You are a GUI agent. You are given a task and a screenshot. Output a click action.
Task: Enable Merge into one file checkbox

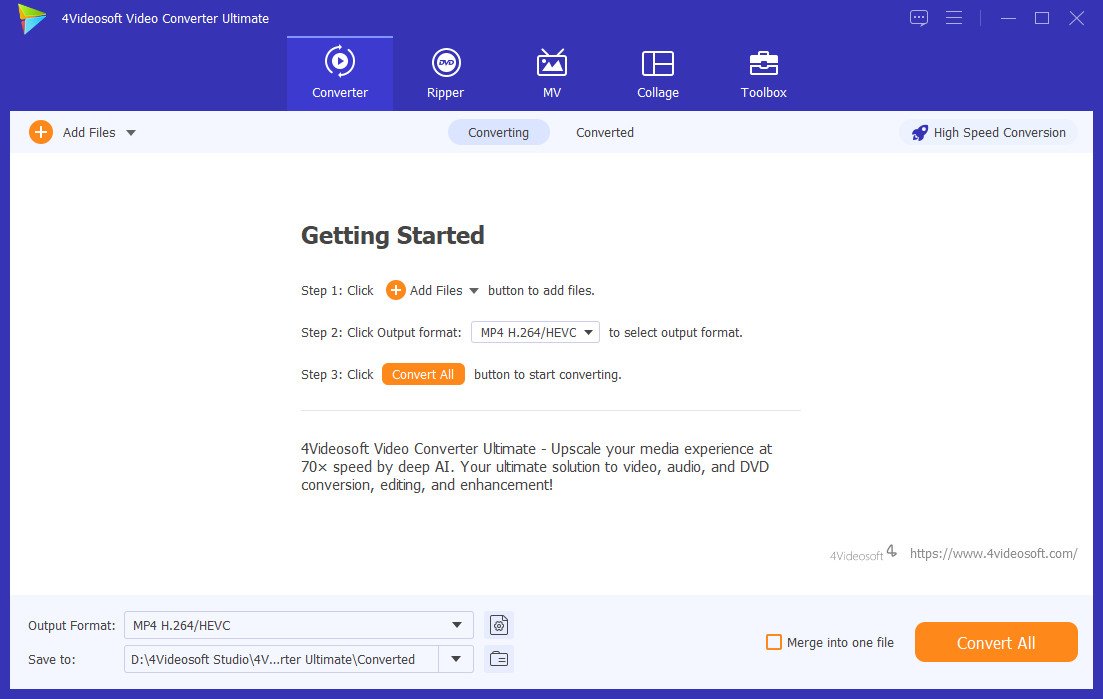point(774,642)
